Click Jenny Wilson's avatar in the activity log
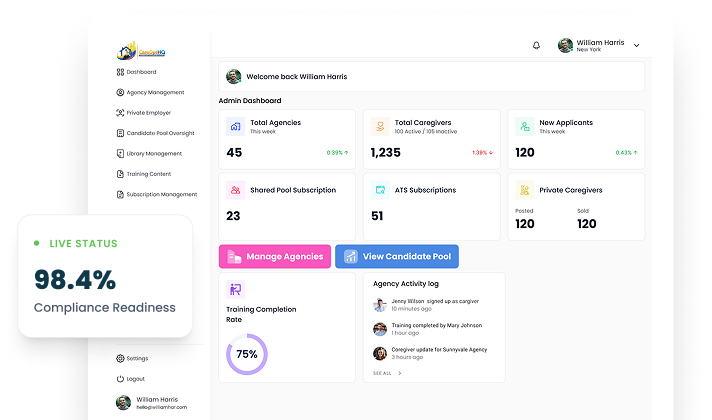The image size is (712, 420). [380, 305]
